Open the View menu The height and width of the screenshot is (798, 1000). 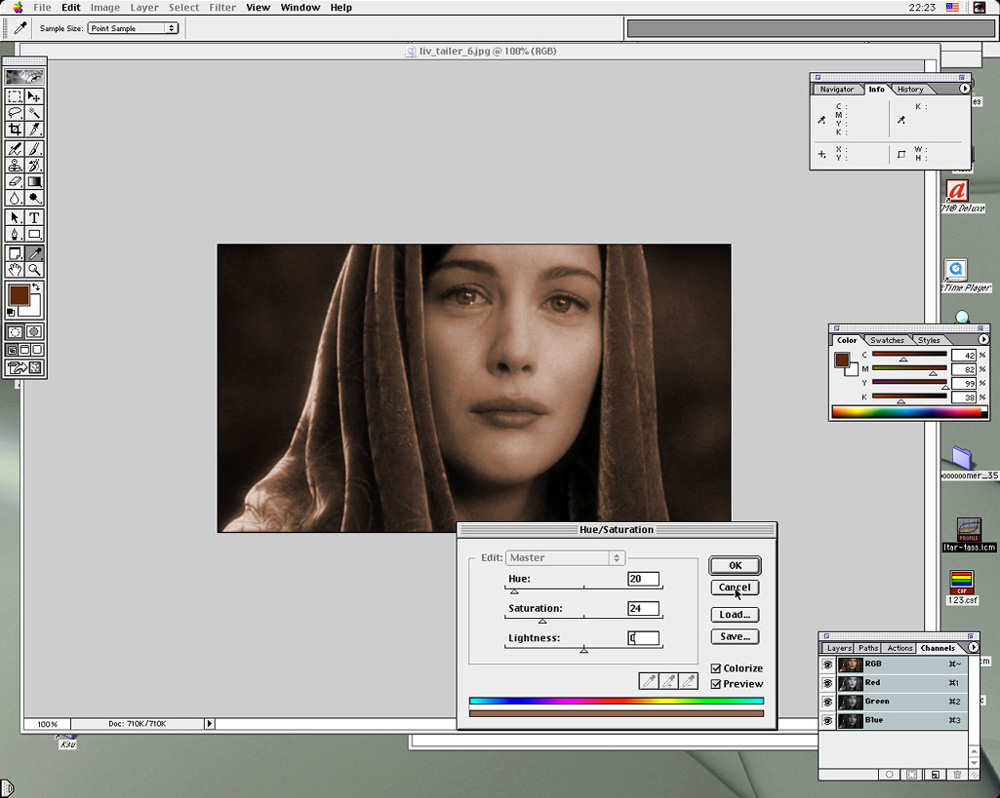(x=258, y=8)
